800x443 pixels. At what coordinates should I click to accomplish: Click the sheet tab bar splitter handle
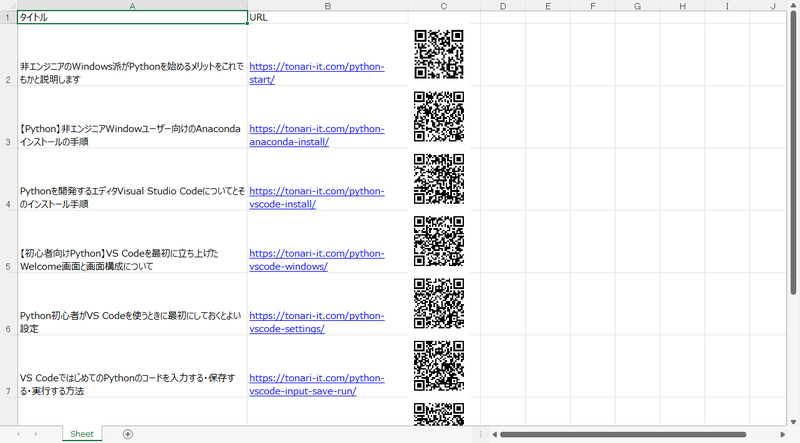click(x=480, y=434)
